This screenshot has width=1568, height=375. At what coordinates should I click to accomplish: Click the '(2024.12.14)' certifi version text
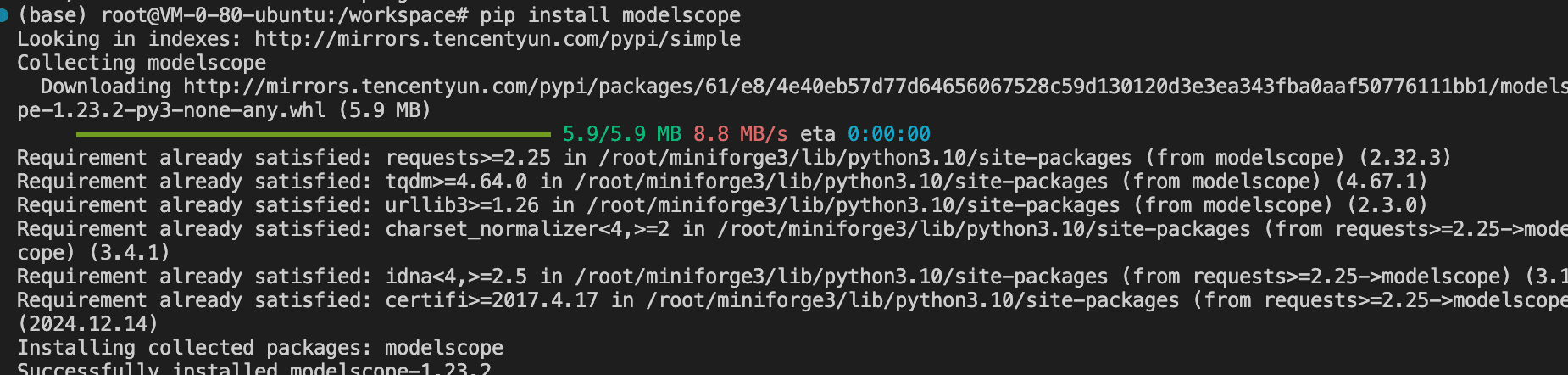(x=88, y=324)
